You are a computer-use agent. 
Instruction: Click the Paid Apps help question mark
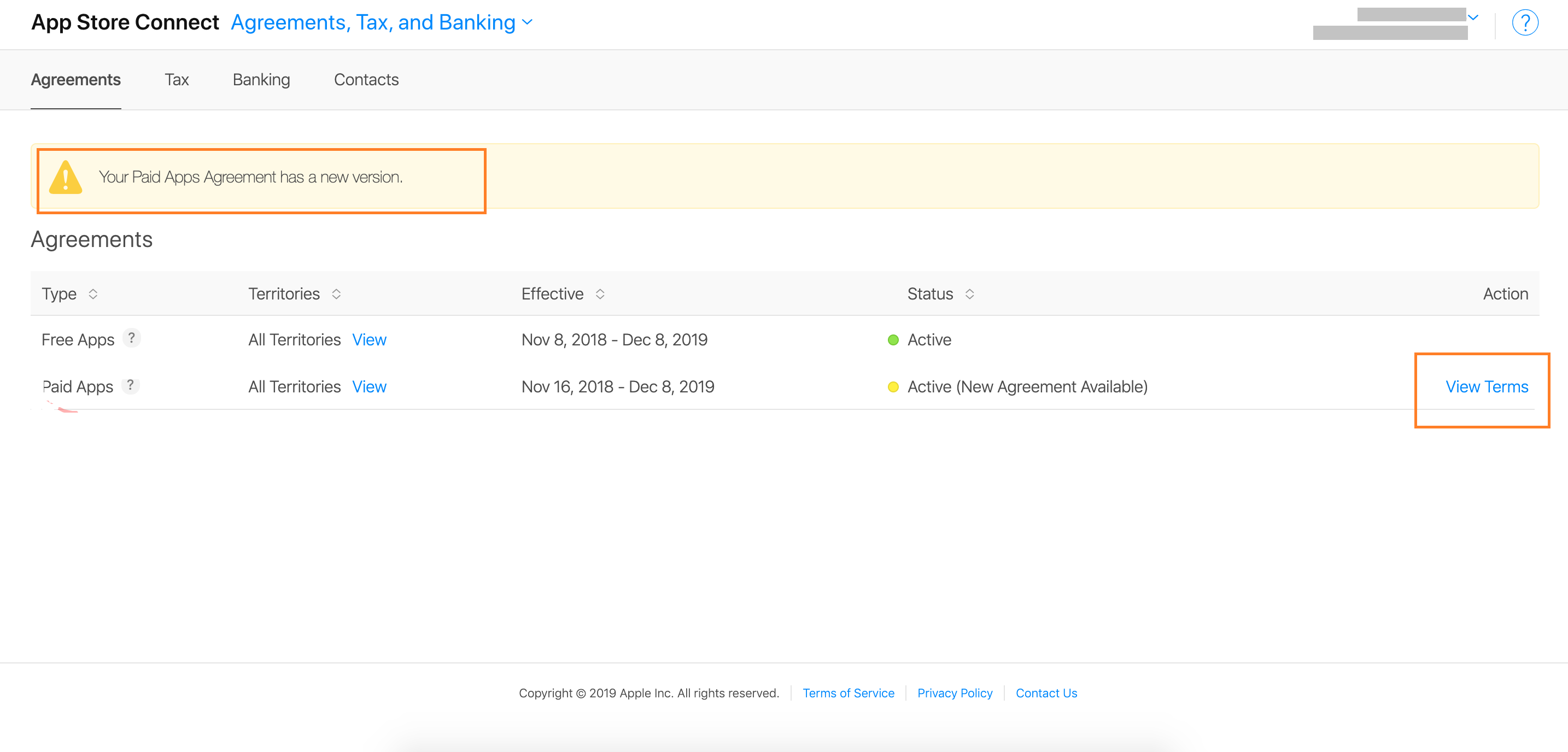(130, 385)
